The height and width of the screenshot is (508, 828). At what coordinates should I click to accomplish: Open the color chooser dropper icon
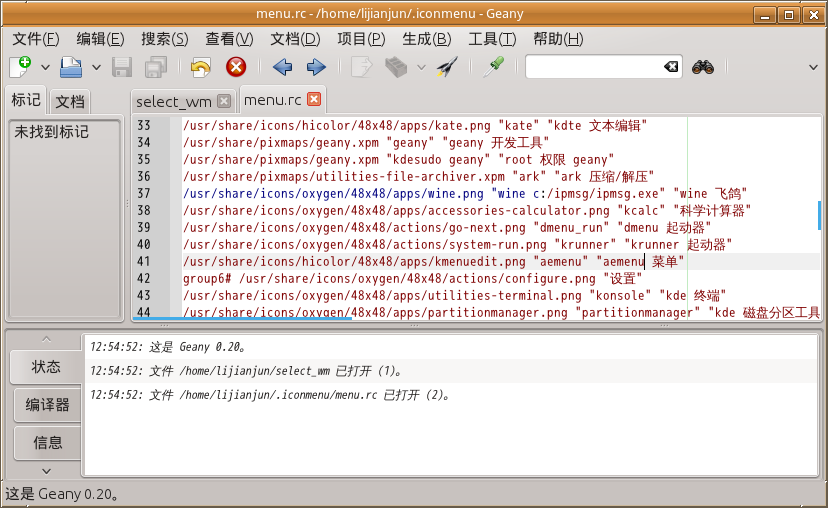493,67
